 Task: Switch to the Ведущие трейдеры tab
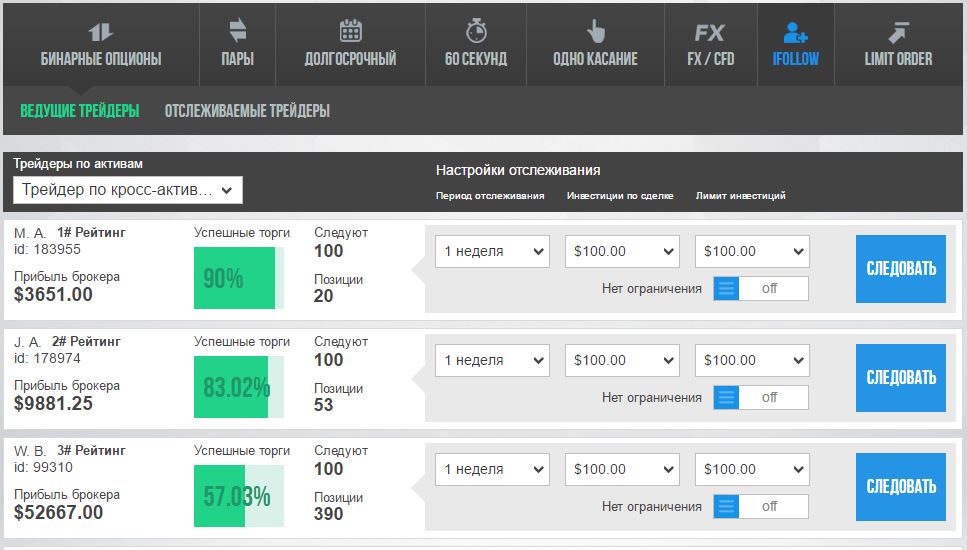tap(80, 111)
